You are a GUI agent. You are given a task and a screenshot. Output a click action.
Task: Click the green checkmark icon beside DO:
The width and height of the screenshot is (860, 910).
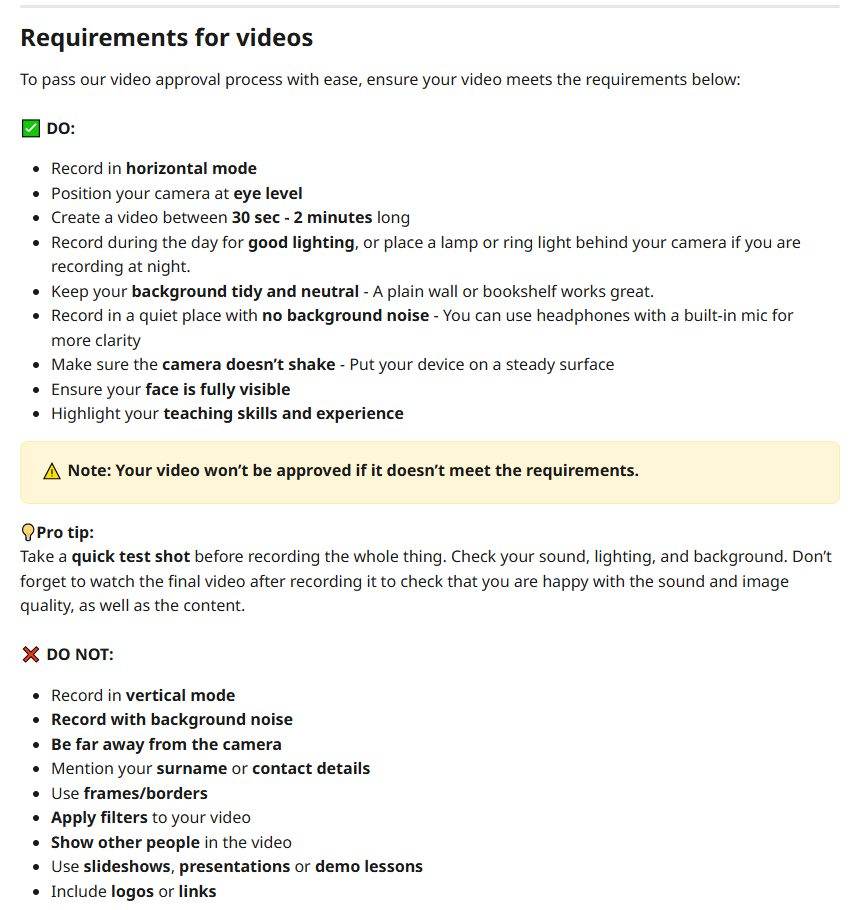[x=31, y=128]
